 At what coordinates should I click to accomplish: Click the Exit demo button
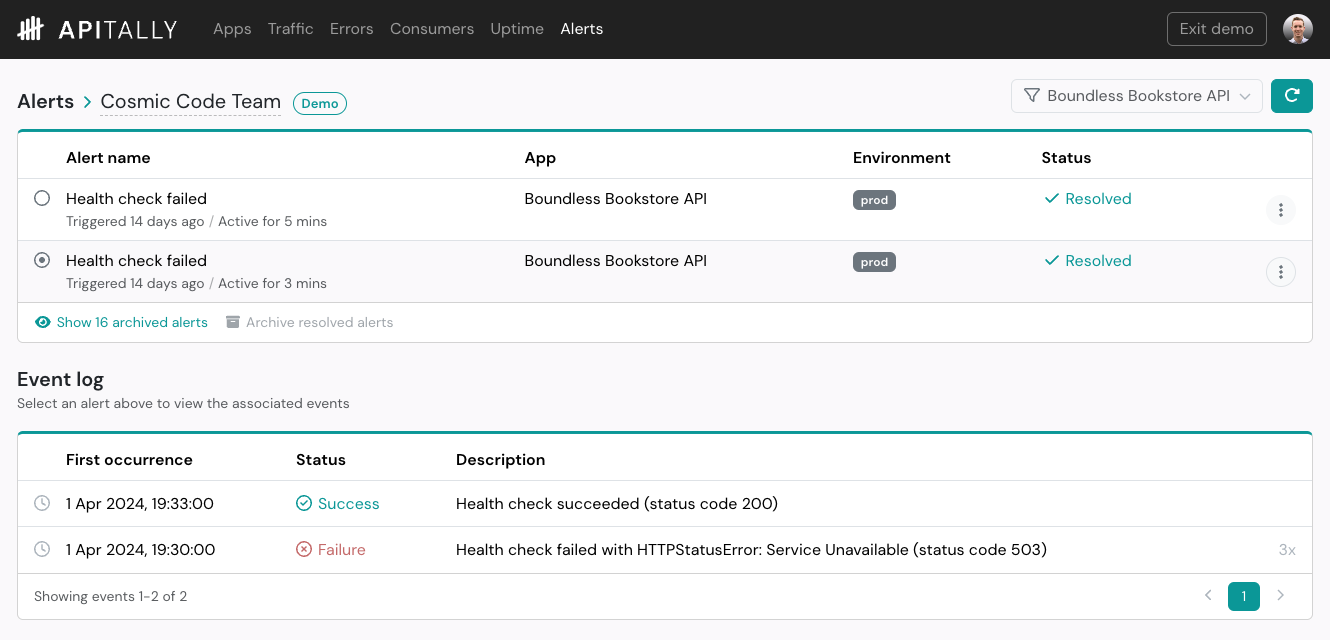point(1216,29)
